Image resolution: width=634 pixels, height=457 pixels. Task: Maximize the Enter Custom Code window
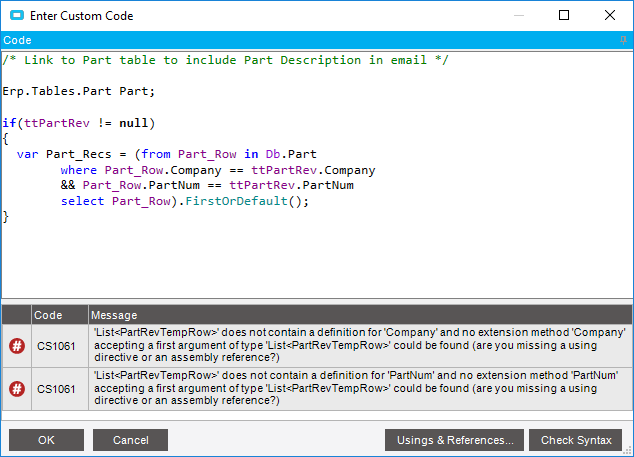pyautogui.click(x=564, y=16)
